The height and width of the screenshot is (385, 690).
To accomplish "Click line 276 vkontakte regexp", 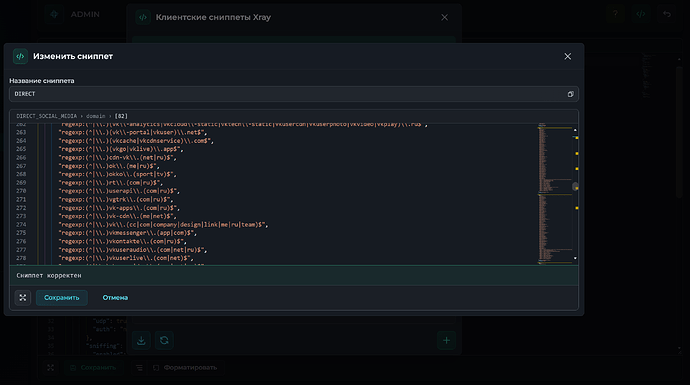I will click(x=123, y=241).
